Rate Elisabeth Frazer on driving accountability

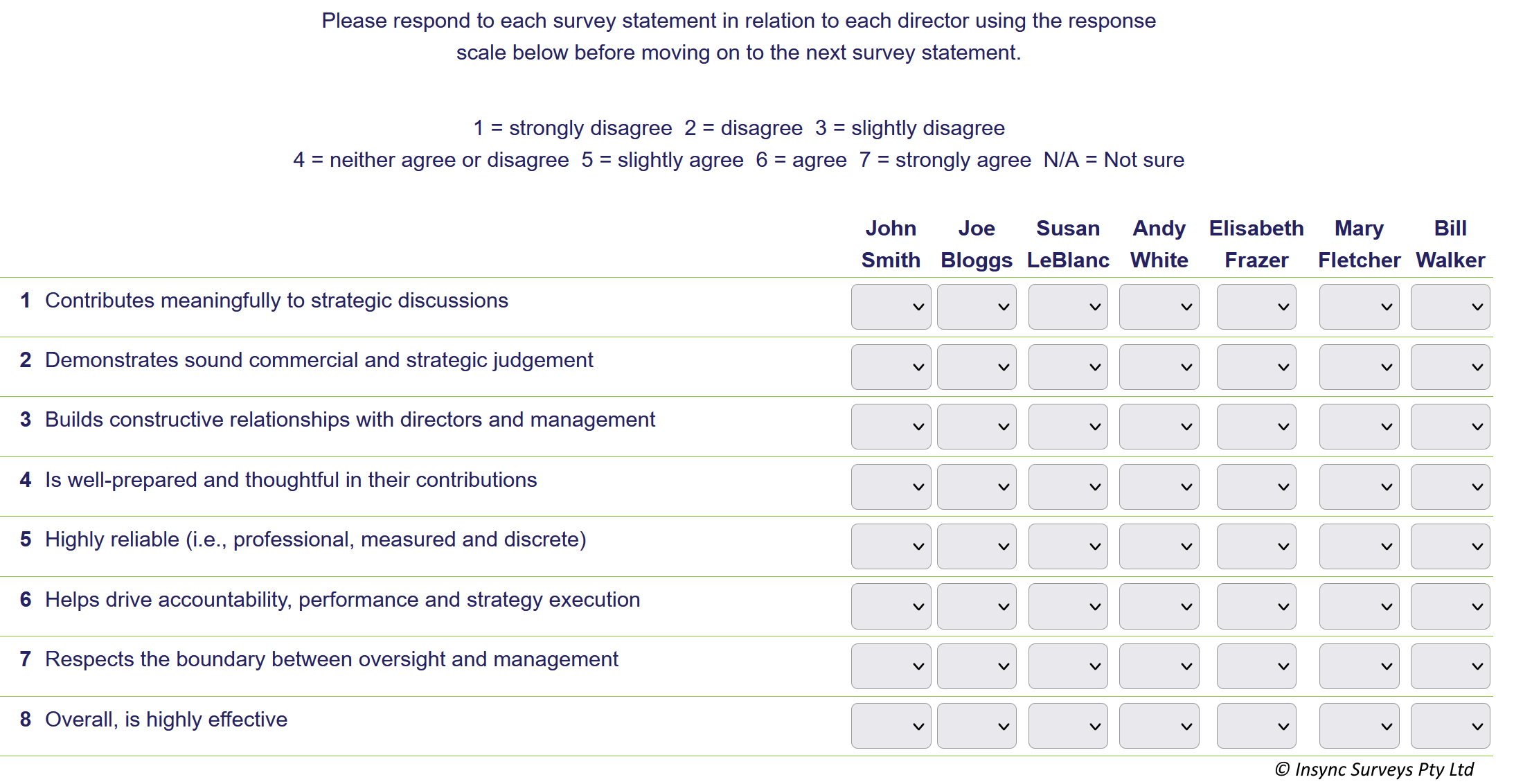click(x=1256, y=605)
